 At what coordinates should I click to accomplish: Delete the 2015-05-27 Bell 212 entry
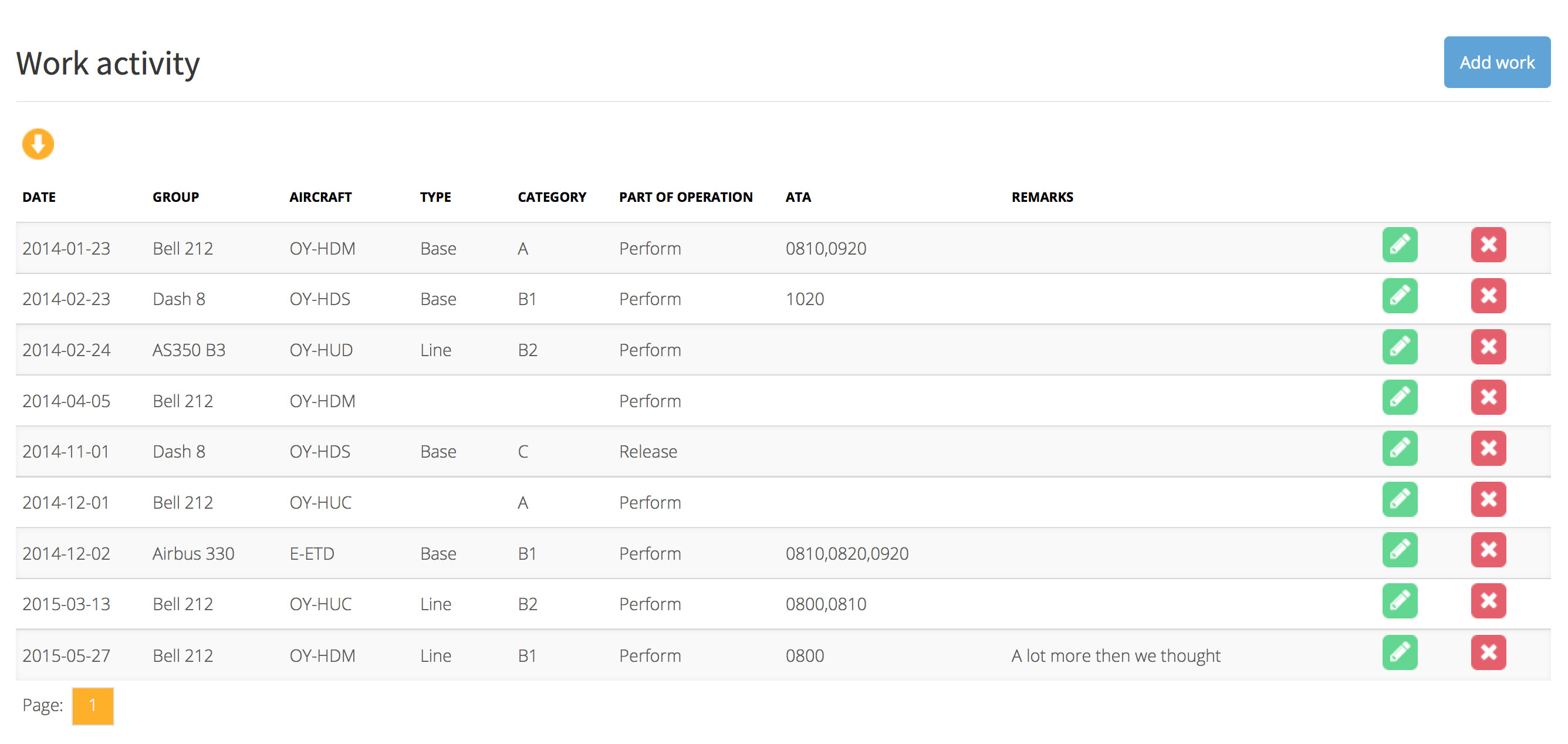click(x=1488, y=652)
